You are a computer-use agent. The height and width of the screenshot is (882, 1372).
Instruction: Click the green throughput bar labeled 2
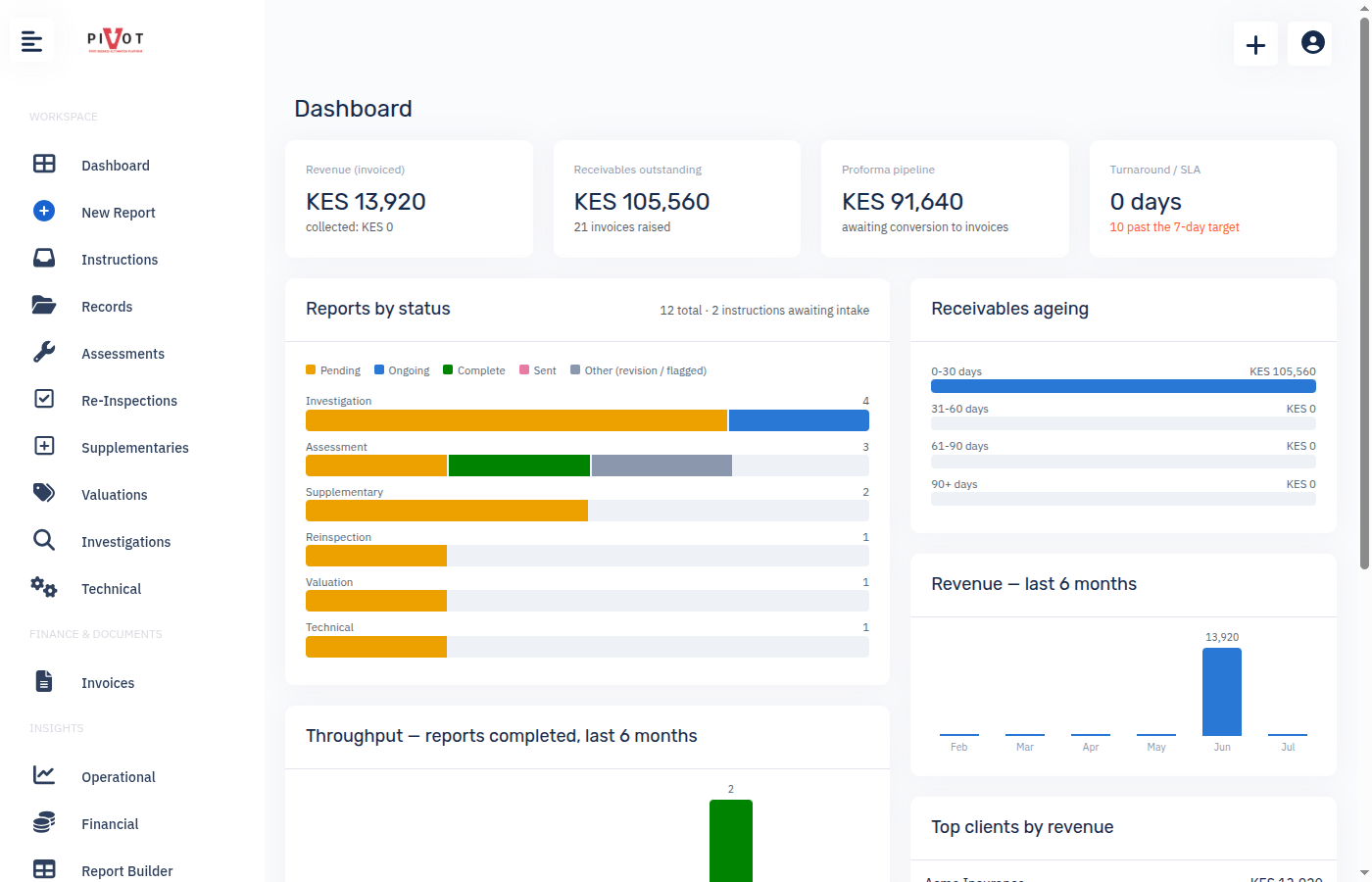731,841
